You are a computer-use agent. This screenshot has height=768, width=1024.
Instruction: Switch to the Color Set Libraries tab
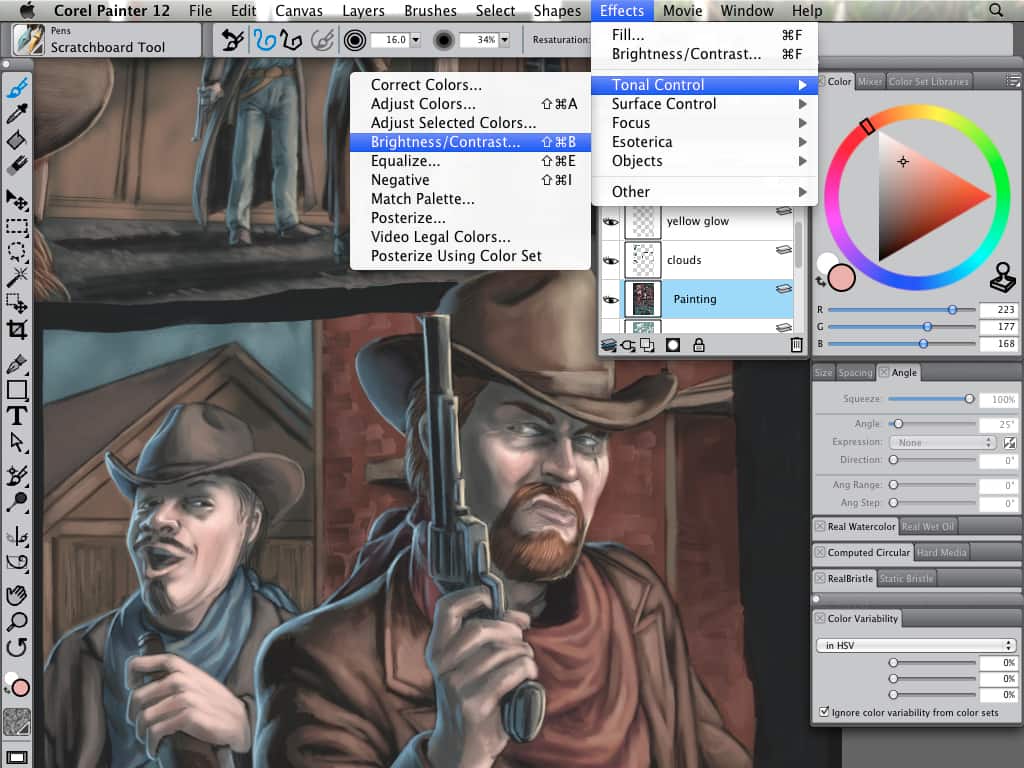tap(929, 82)
